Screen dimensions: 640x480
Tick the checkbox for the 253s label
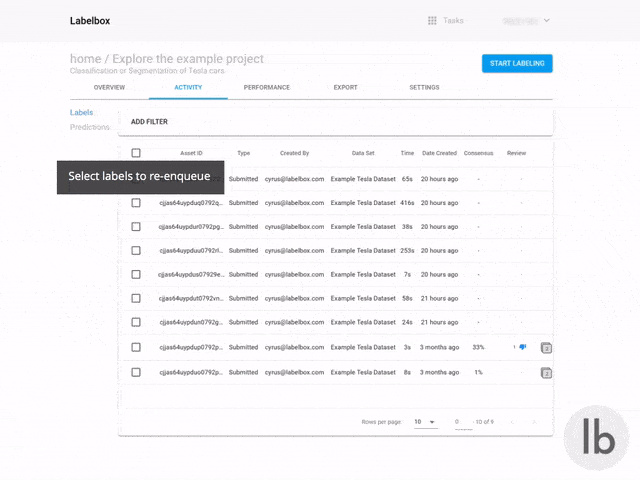tap(136, 251)
